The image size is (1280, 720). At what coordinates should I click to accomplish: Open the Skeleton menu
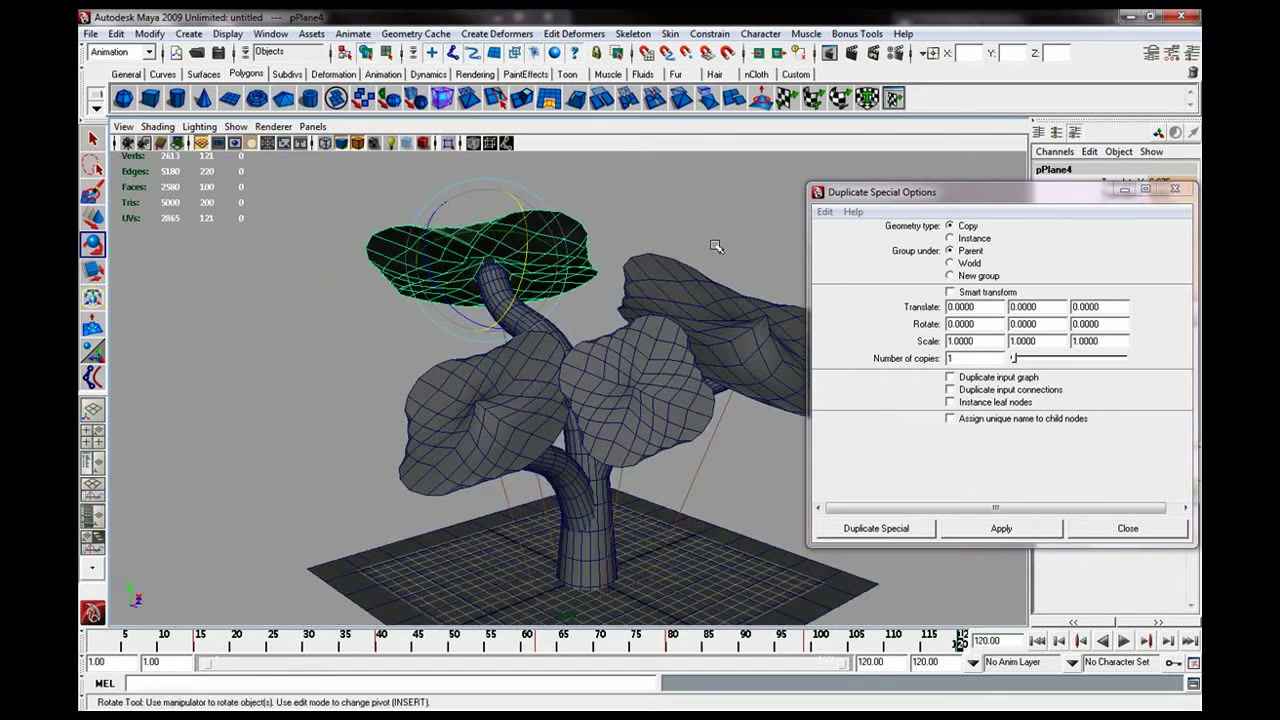[633, 34]
